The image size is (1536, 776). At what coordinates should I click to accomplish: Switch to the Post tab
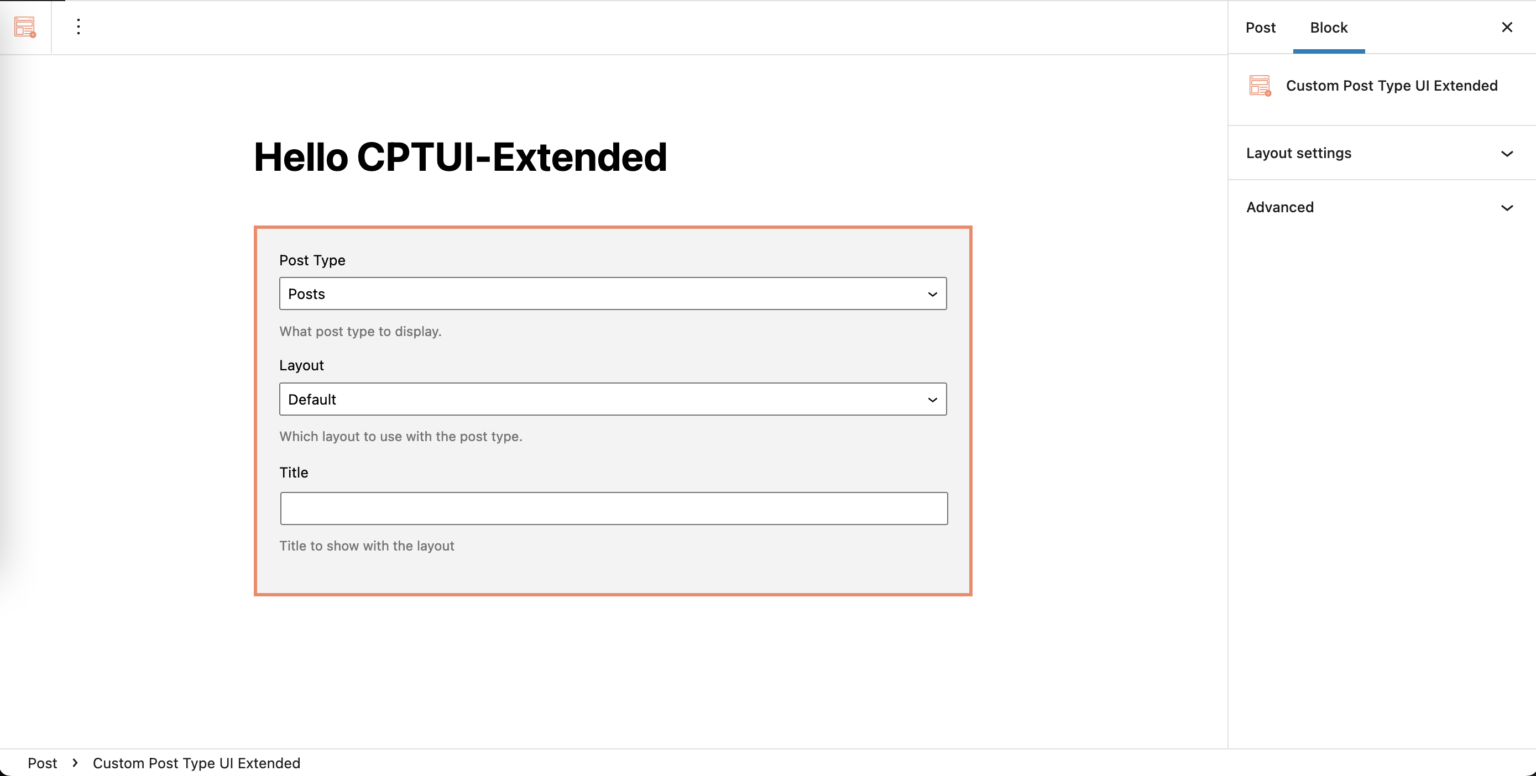click(x=1260, y=28)
